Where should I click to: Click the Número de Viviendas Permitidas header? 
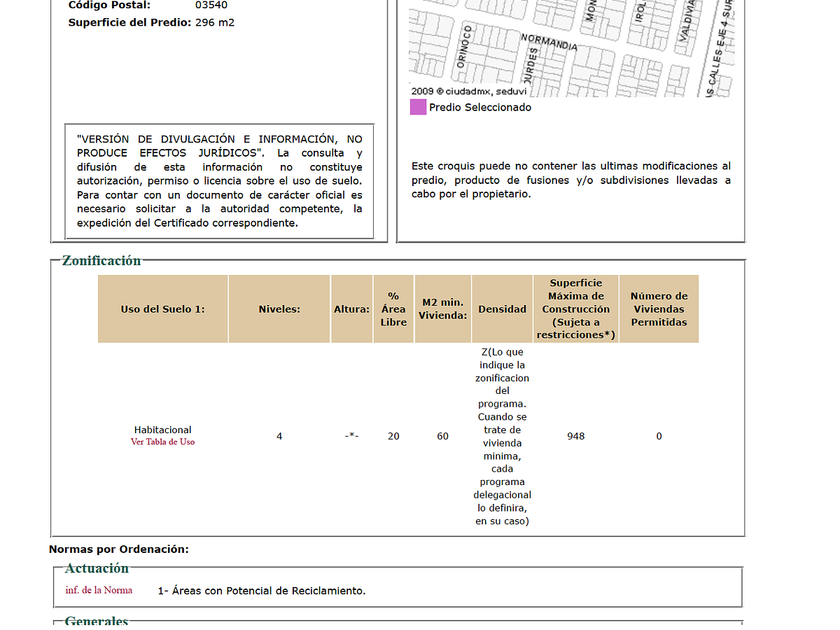pyautogui.click(x=659, y=309)
